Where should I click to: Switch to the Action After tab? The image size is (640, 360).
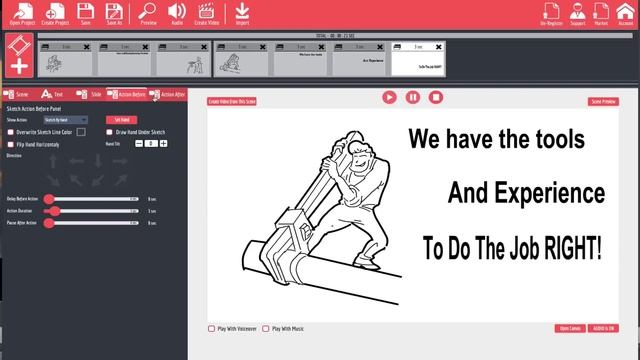(x=167, y=94)
